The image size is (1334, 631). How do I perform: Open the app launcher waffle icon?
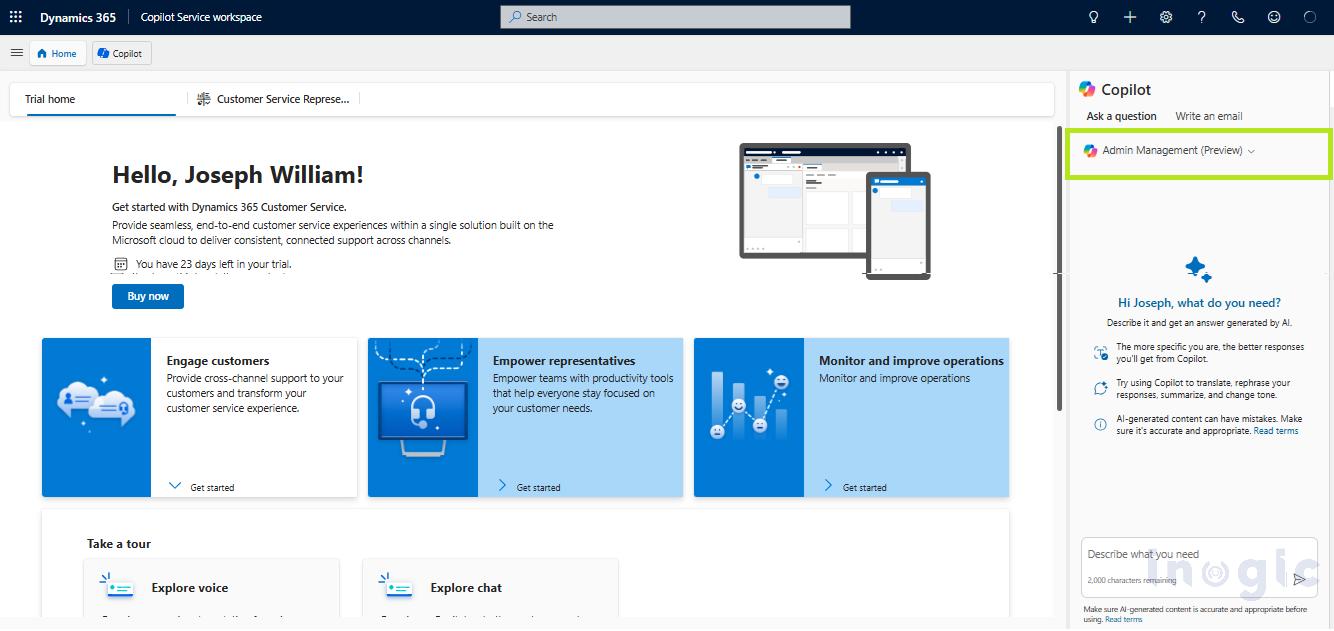click(16, 17)
